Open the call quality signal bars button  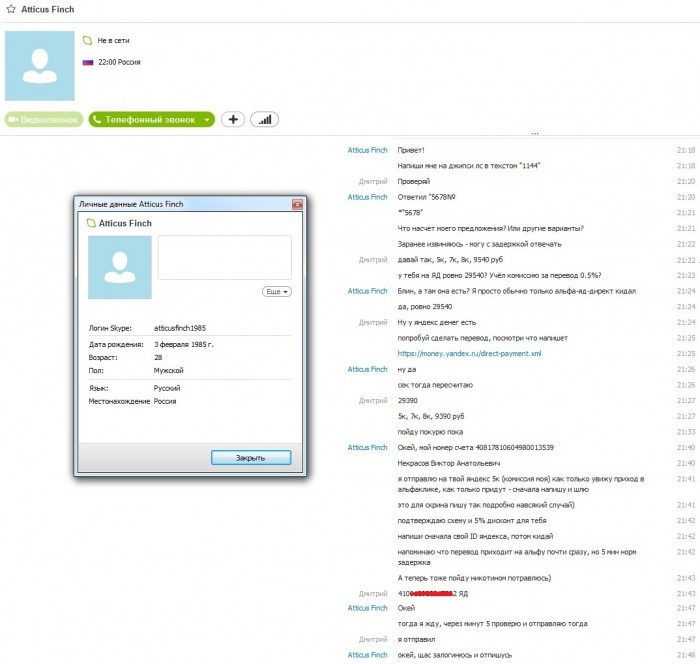click(265, 120)
